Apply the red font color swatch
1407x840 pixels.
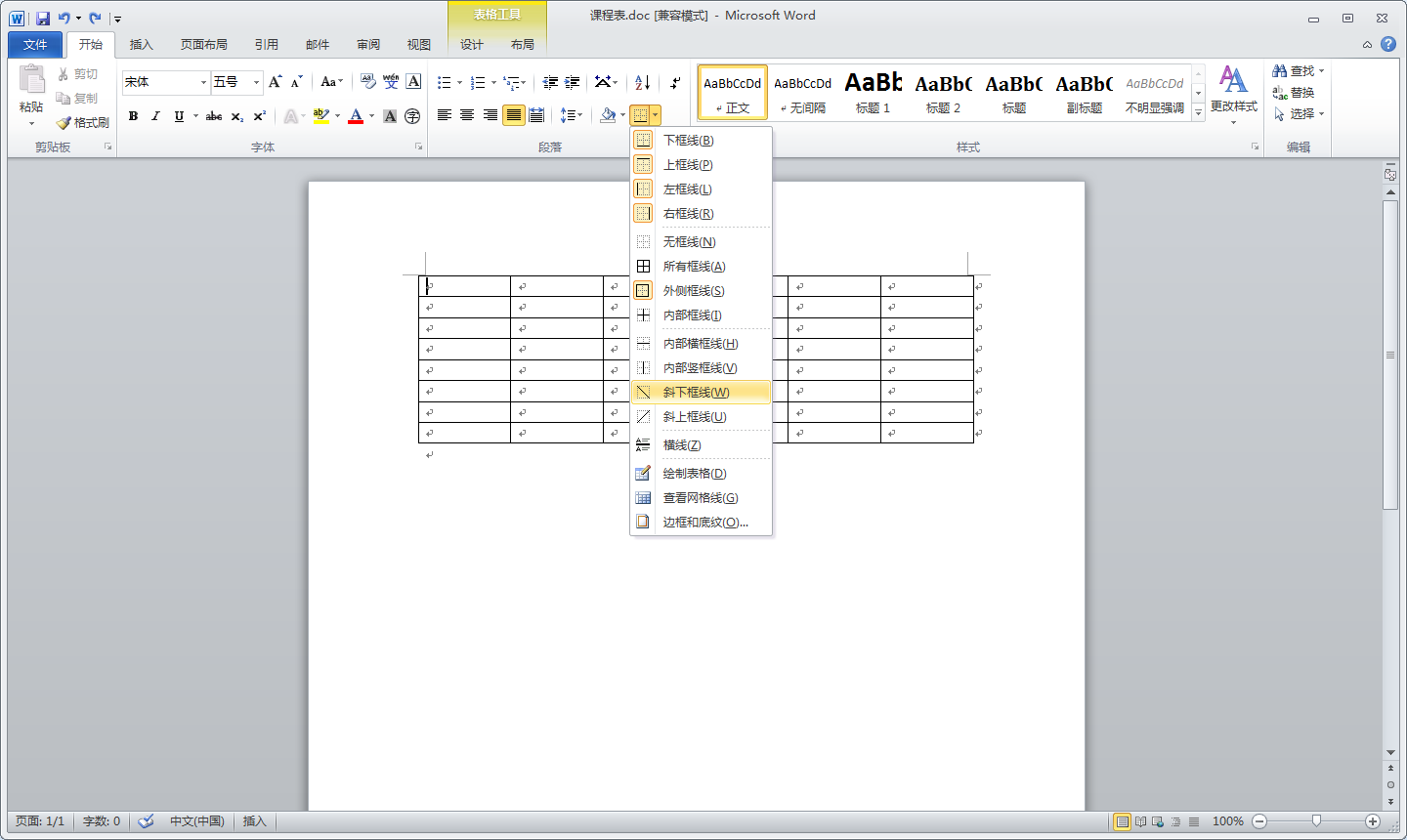click(x=356, y=116)
